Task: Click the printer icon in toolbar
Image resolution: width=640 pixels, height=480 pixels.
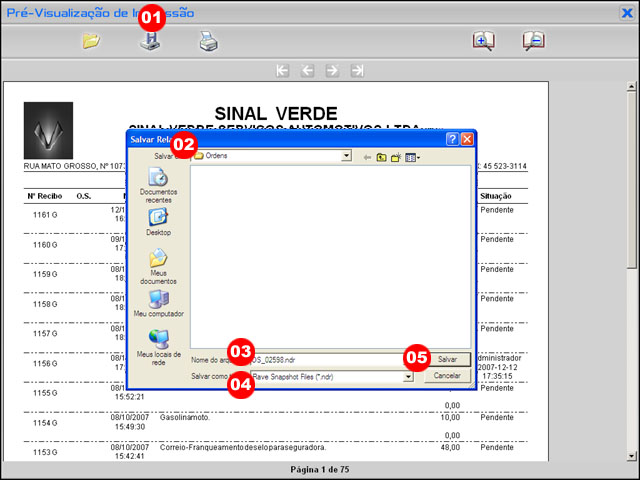Action: (207, 41)
